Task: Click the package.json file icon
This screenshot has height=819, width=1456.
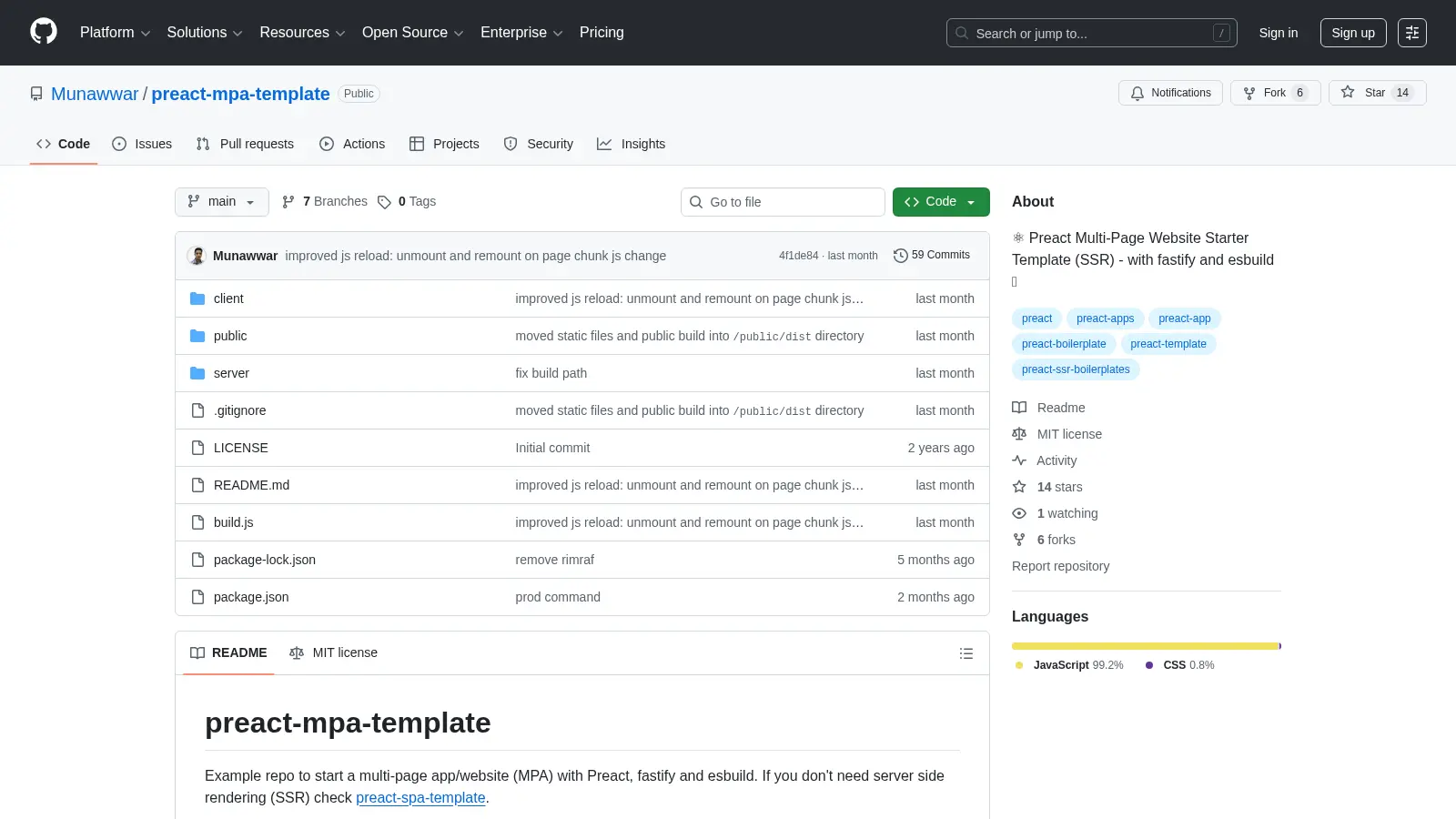Action: [197, 597]
